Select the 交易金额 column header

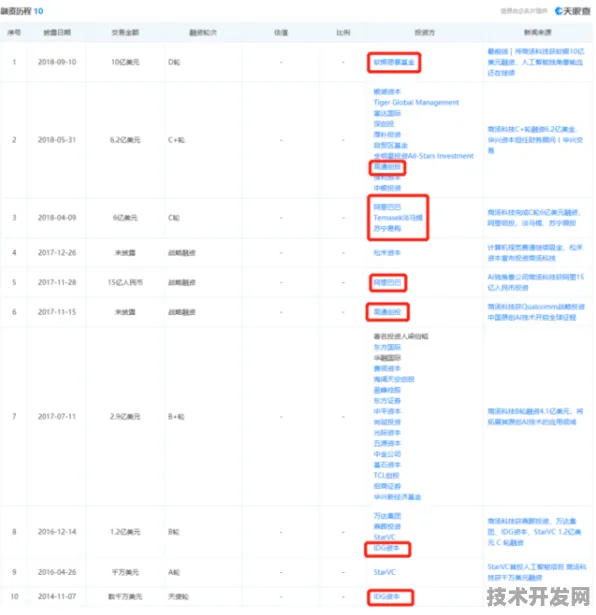click(125, 32)
